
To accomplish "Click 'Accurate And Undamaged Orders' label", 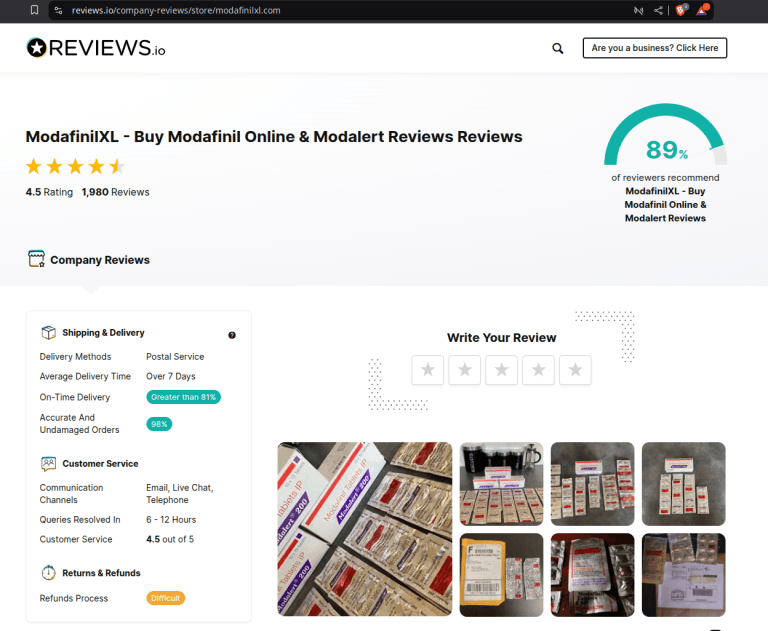I will tap(79, 424).
